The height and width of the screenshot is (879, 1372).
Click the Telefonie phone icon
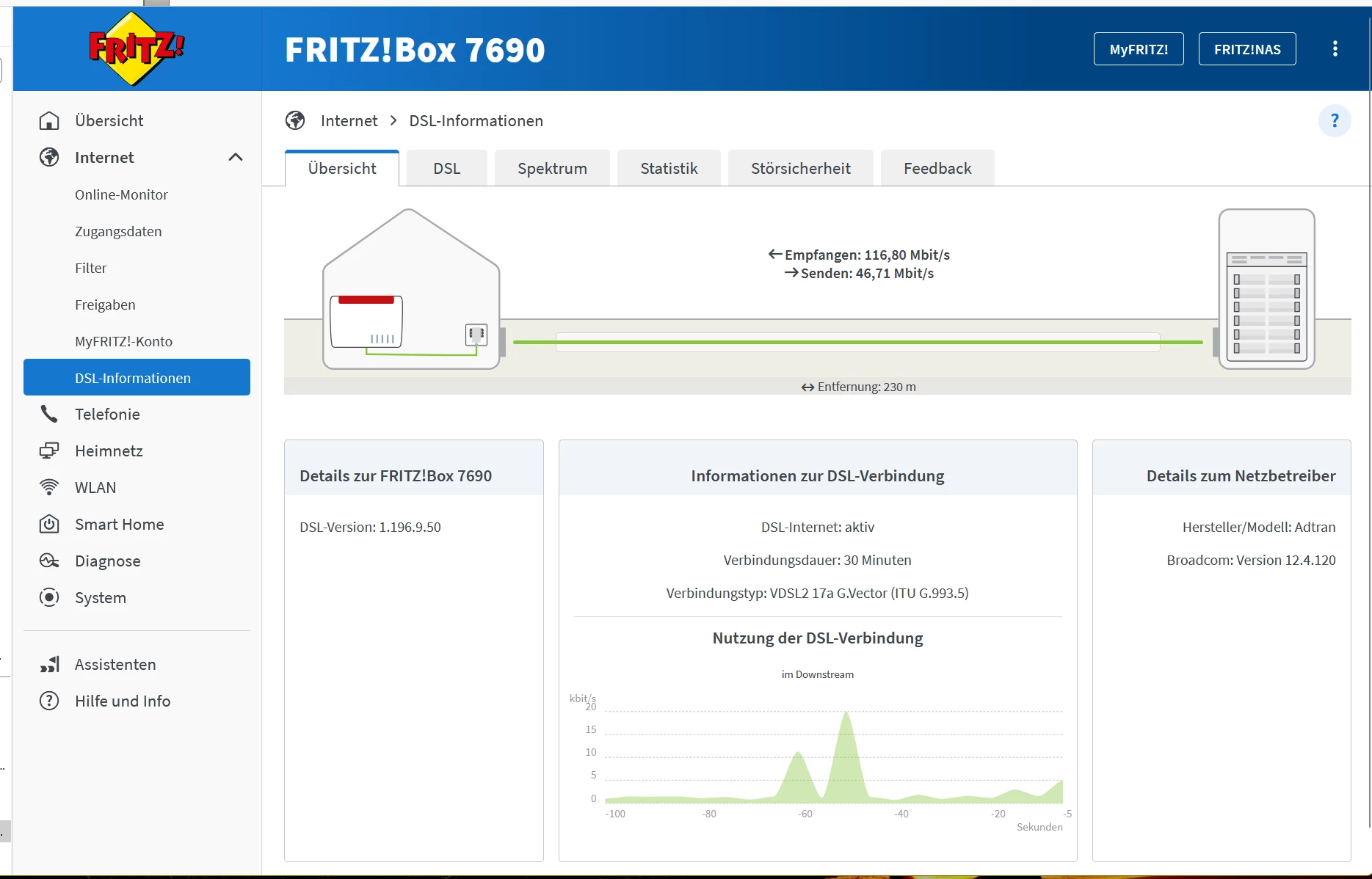coord(49,414)
